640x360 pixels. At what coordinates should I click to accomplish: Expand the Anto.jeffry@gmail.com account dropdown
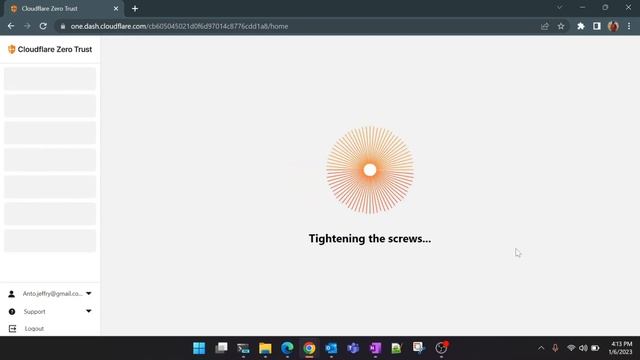click(89, 293)
